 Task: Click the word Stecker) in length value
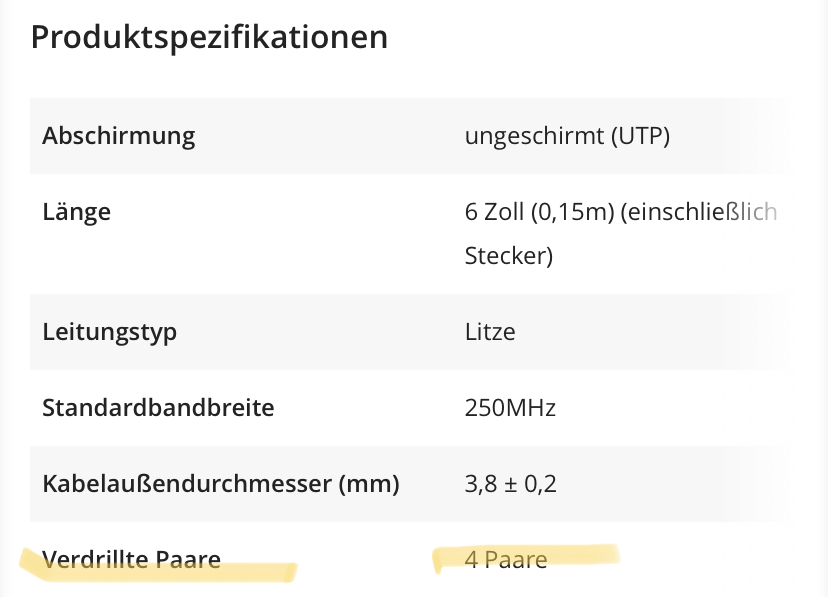click(509, 256)
